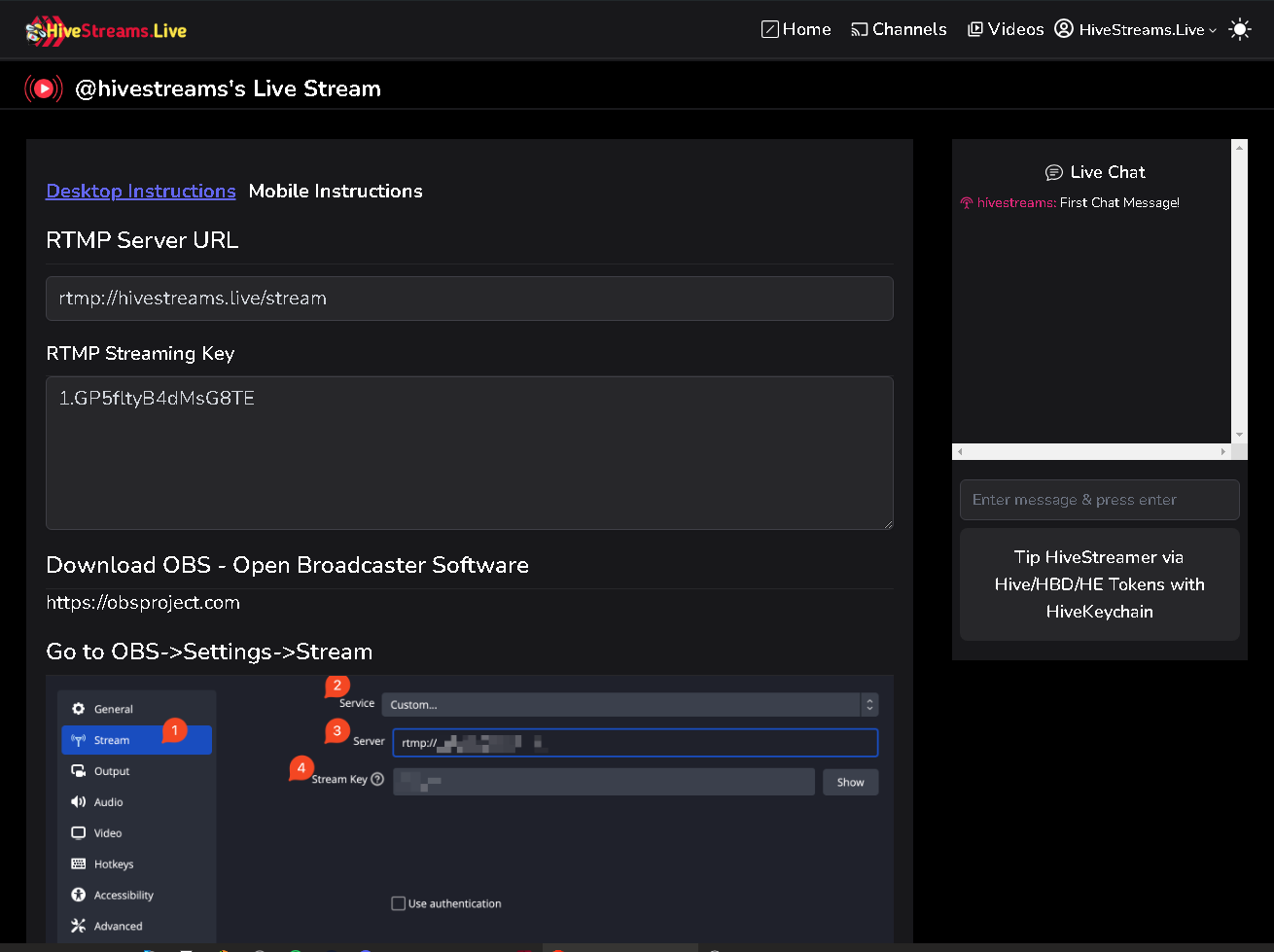Click the HiveStreams.Live logo
The width and height of the screenshot is (1274, 952).
[x=106, y=30]
